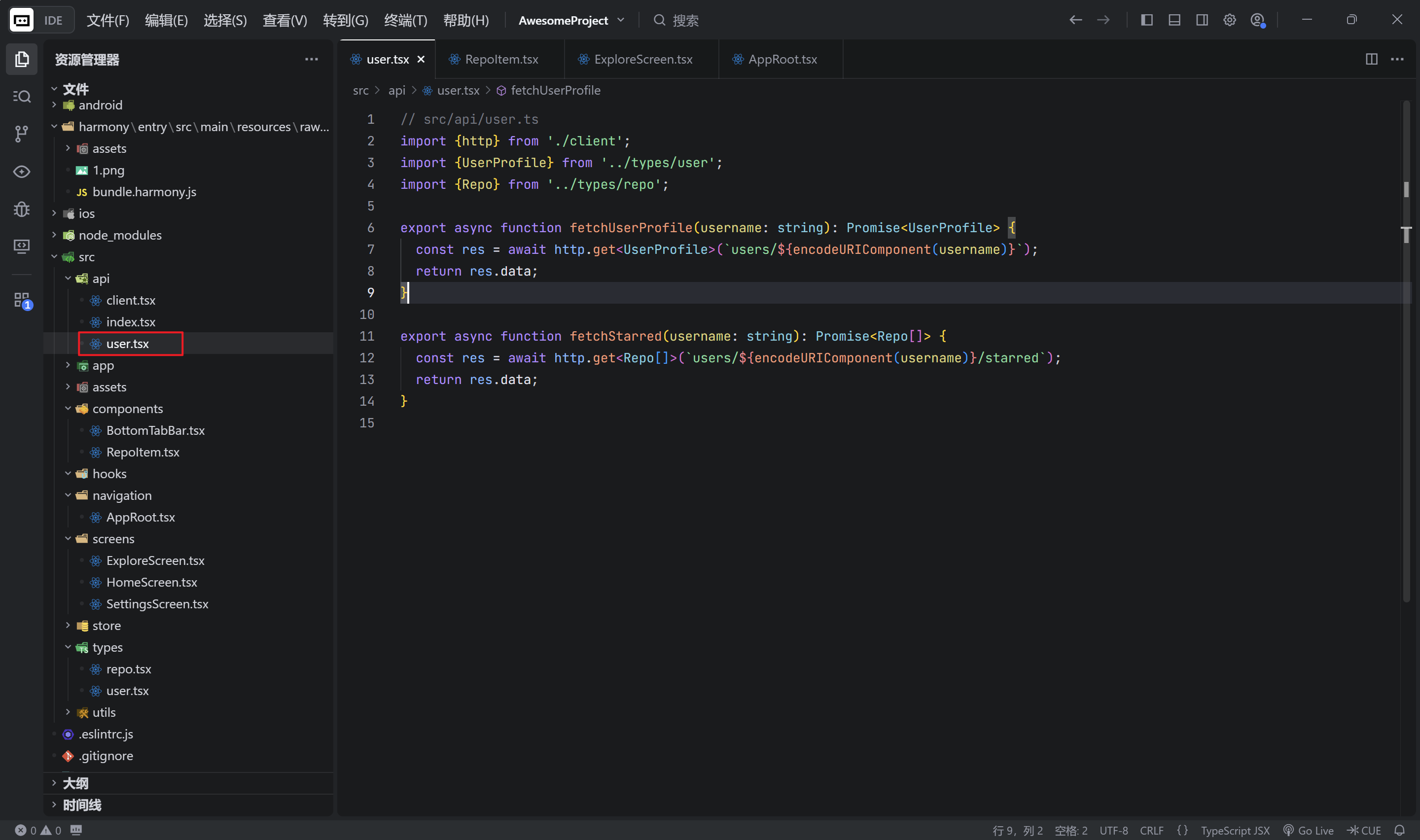The height and width of the screenshot is (840, 1420).
Task: Switch to the ExploreScreen.tsx tab
Action: click(x=642, y=59)
